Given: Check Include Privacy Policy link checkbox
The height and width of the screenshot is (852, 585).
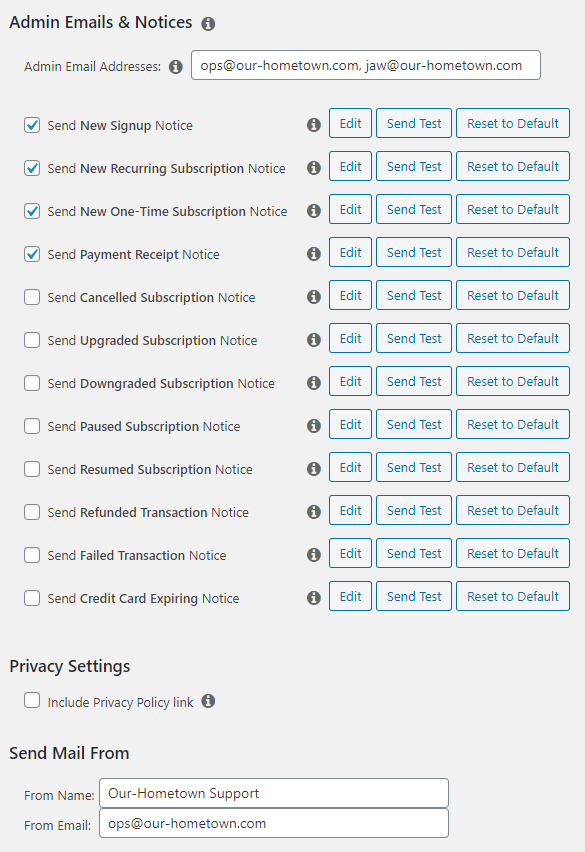Looking at the screenshot, I should [32, 700].
